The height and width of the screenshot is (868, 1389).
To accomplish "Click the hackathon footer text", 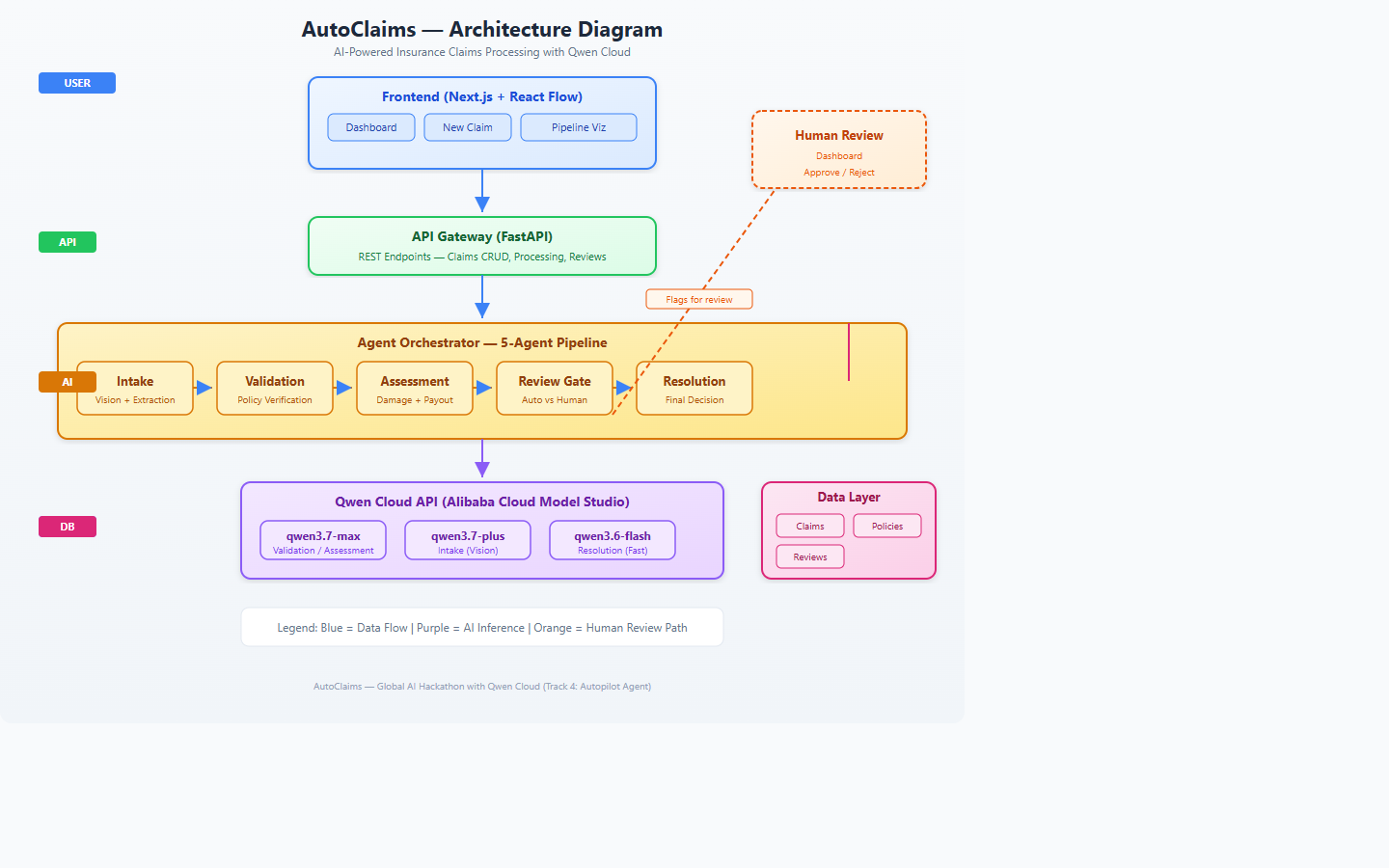I will 482,687.
